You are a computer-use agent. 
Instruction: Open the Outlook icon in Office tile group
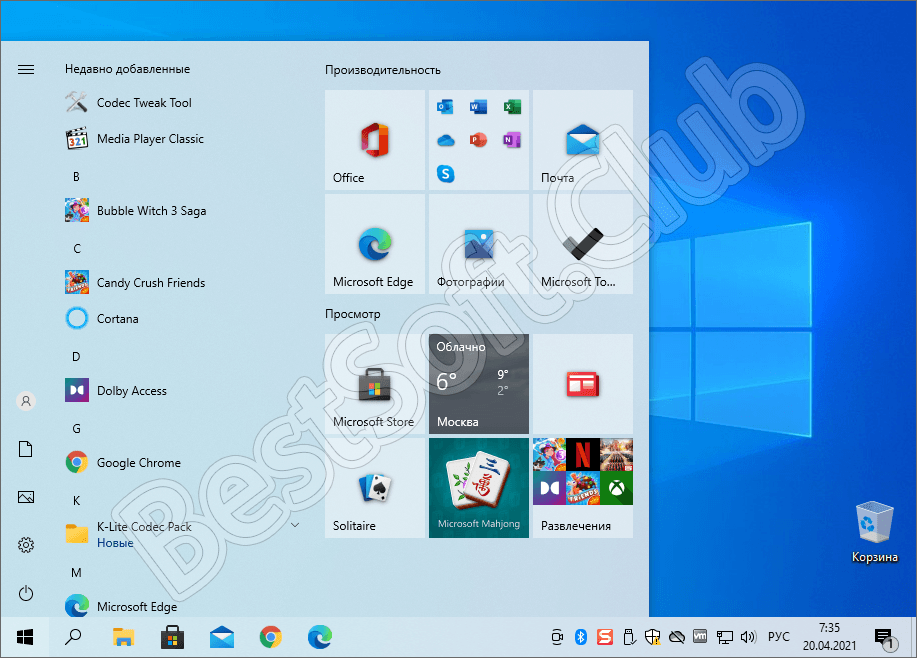point(445,106)
